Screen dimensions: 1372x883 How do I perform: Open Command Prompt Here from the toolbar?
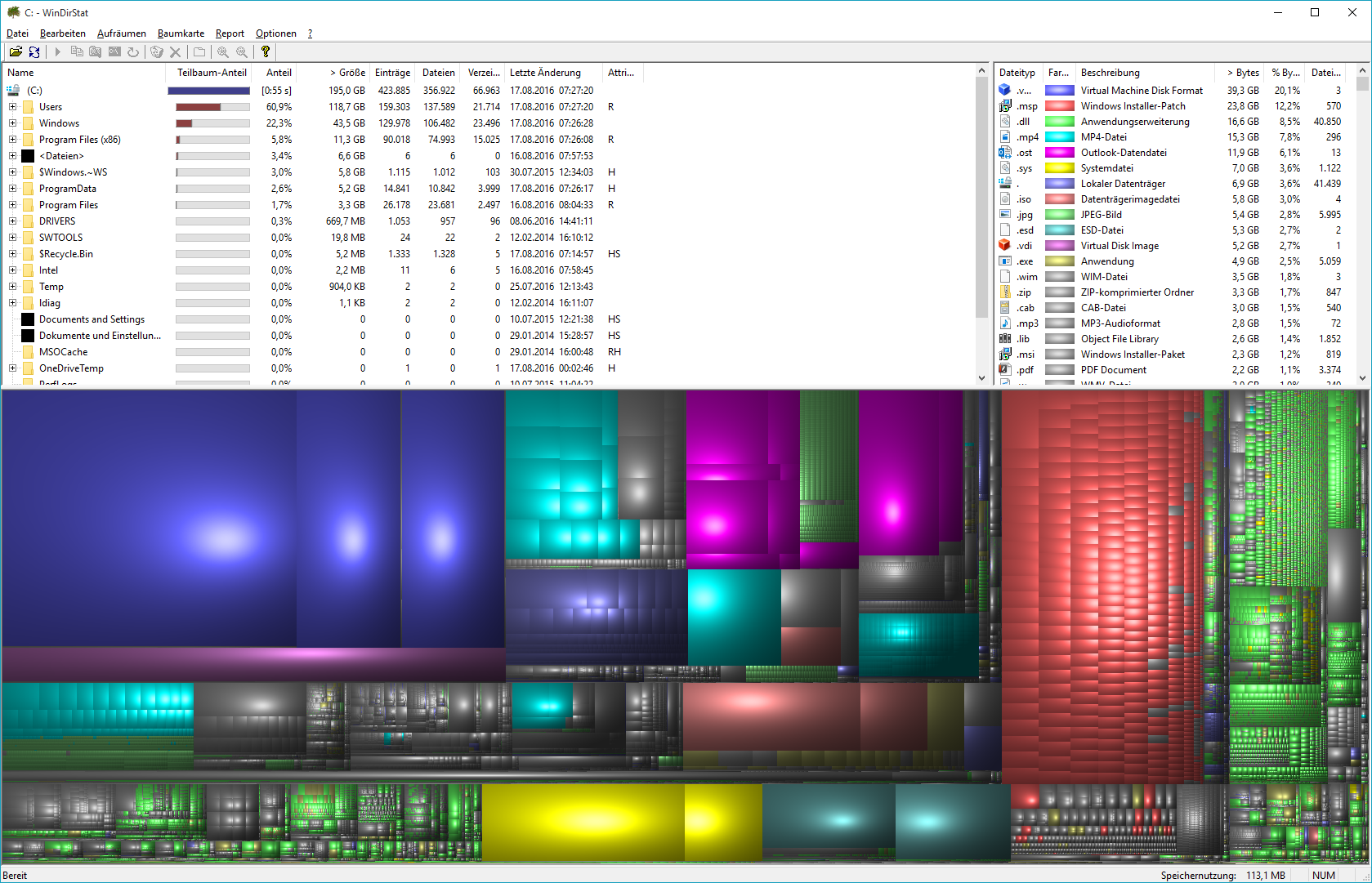114,52
